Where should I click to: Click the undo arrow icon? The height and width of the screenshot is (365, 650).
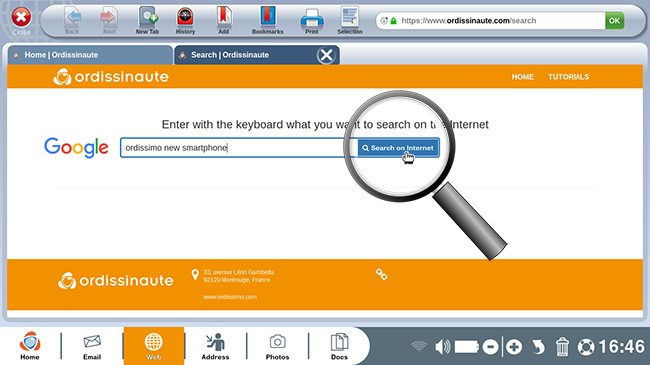click(x=538, y=347)
